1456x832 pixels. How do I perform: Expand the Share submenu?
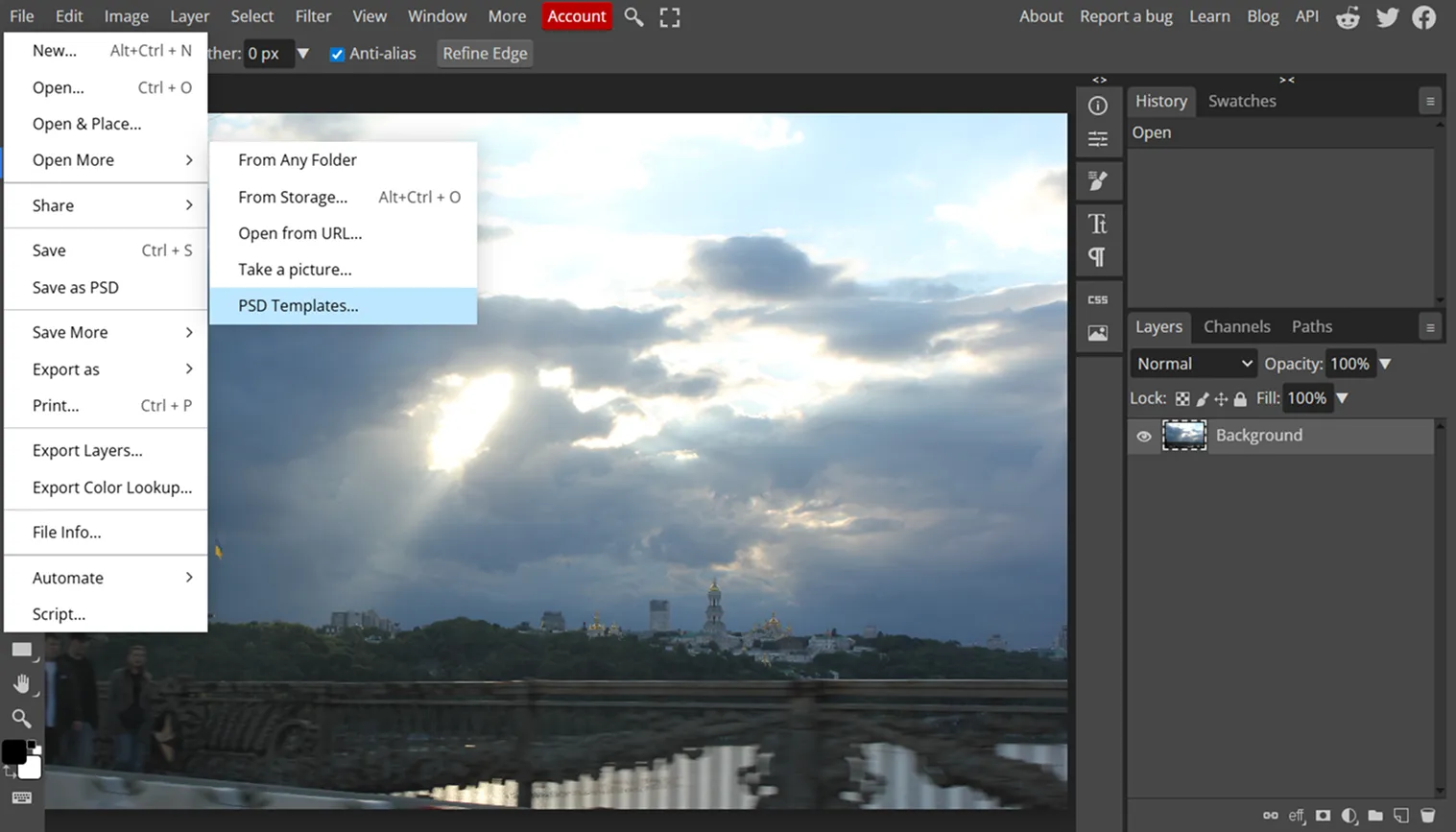[x=106, y=205]
